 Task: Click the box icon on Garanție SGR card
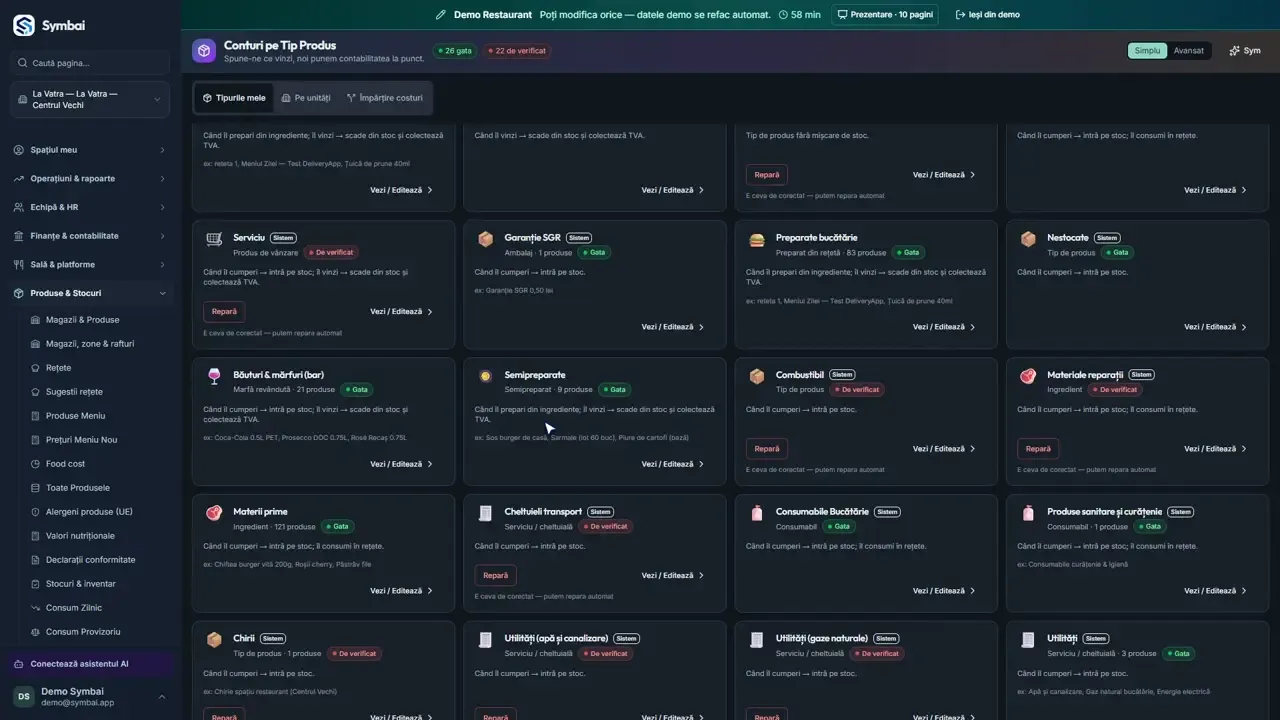tap(485, 238)
